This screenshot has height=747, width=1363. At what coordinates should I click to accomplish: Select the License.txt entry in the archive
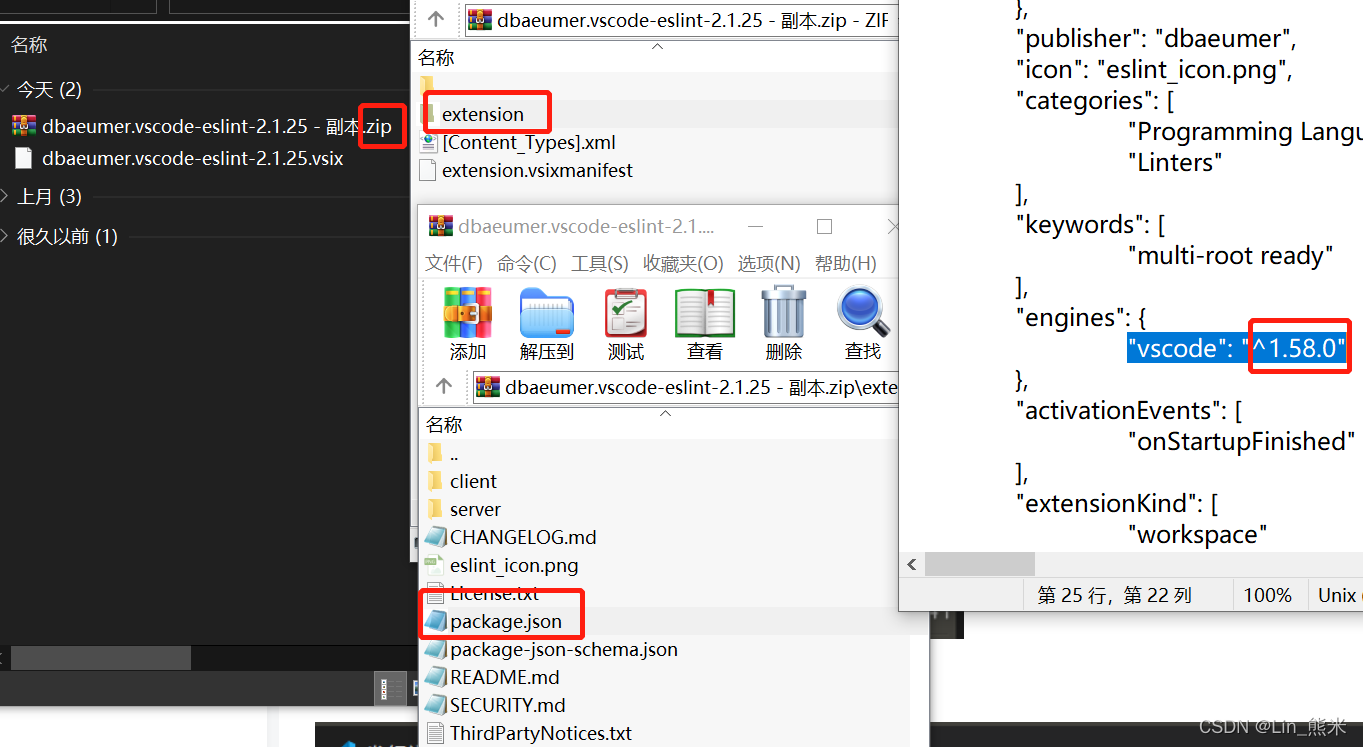(x=495, y=593)
